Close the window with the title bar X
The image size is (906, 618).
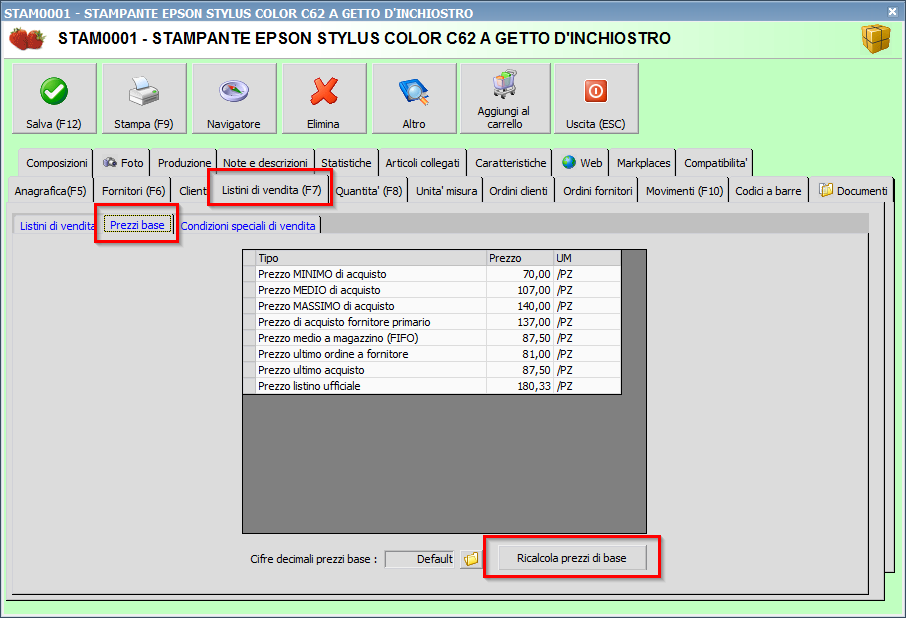893,11
